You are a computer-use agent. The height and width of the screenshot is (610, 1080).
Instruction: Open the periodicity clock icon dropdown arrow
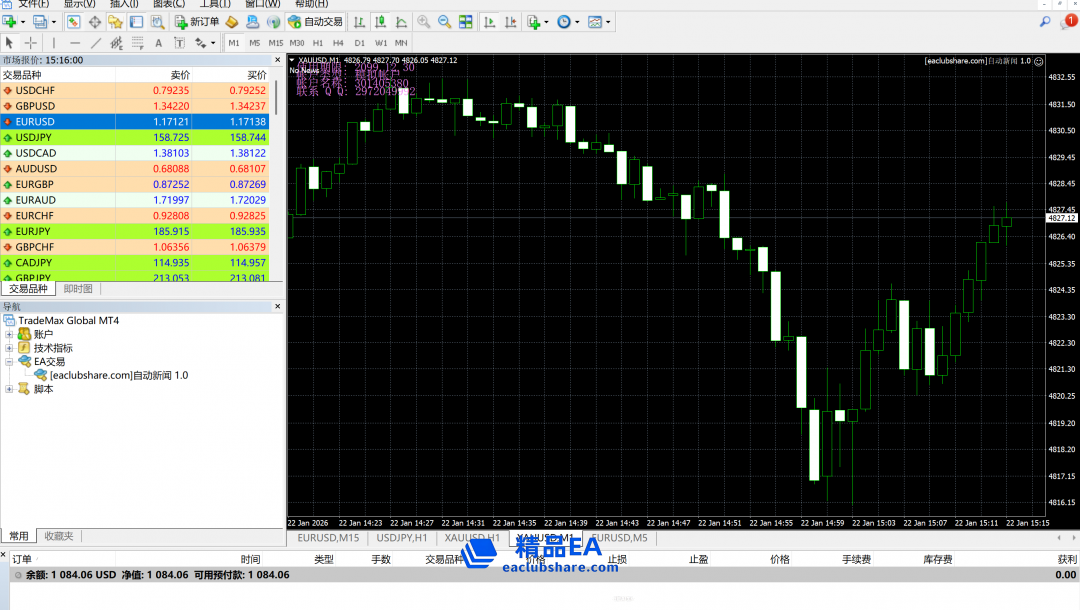click(577, 21)
